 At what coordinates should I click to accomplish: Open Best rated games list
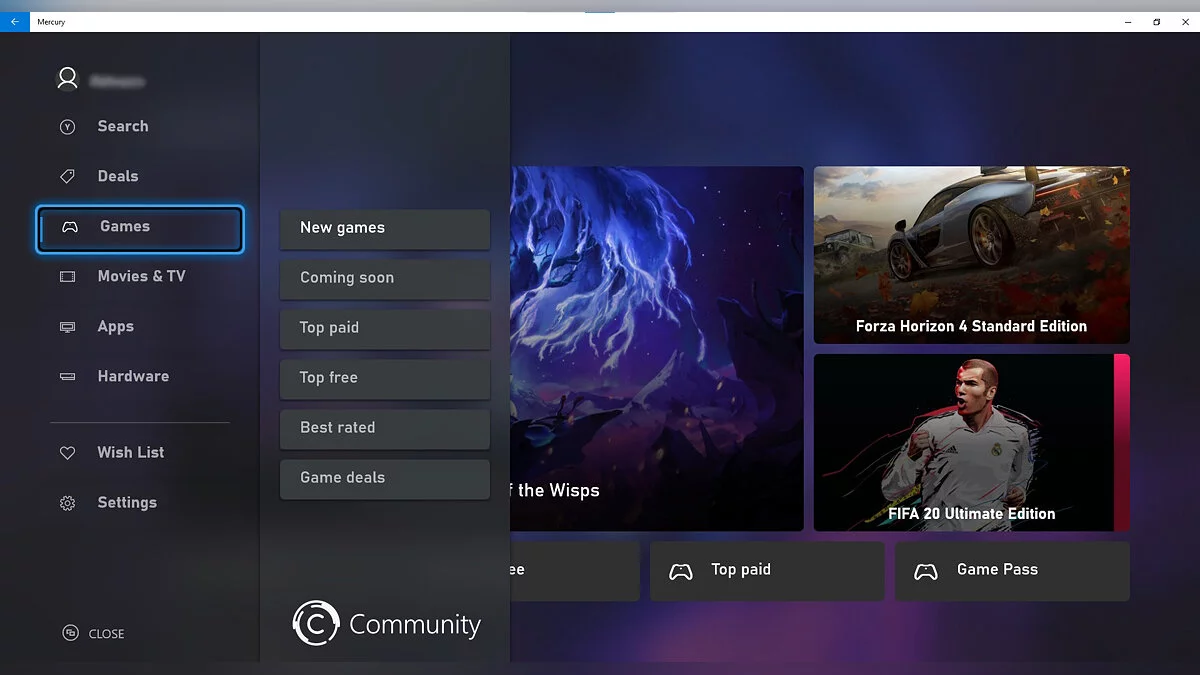pyautogui.click(x=385, y=429)
